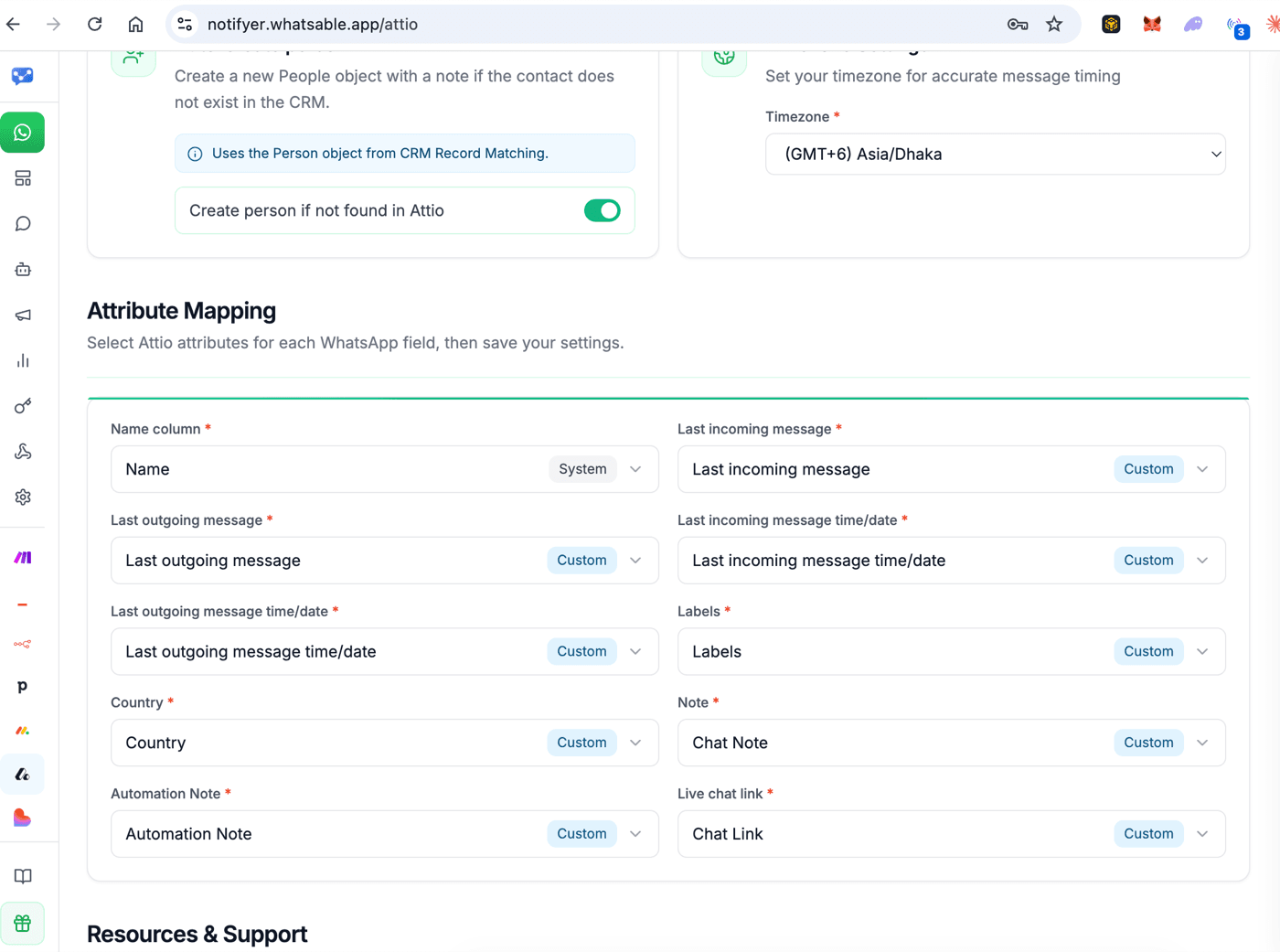Viewport: 1280px width, 952px height.
Task: Click the browser back arrow
Action: [x=14, y=25]
